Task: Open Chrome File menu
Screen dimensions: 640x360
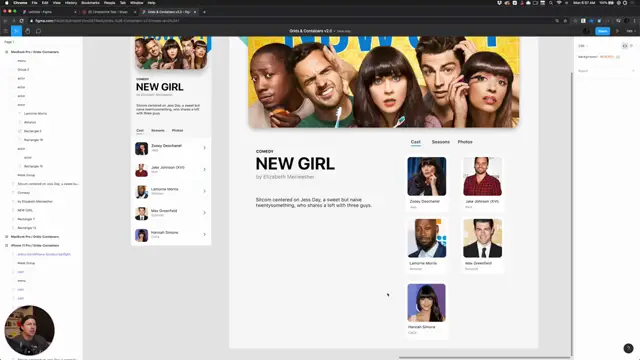Action: point(34,3)
